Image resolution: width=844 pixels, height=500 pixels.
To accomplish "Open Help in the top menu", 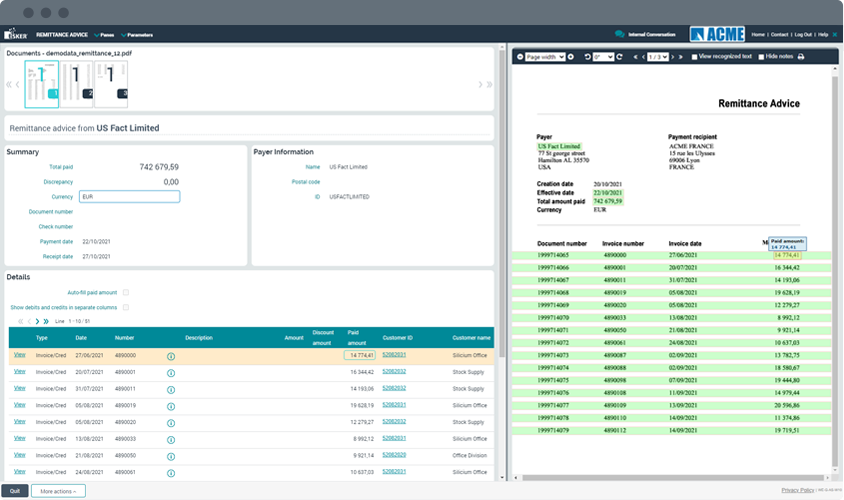I will pyautogui.click(x=823, y=34).
